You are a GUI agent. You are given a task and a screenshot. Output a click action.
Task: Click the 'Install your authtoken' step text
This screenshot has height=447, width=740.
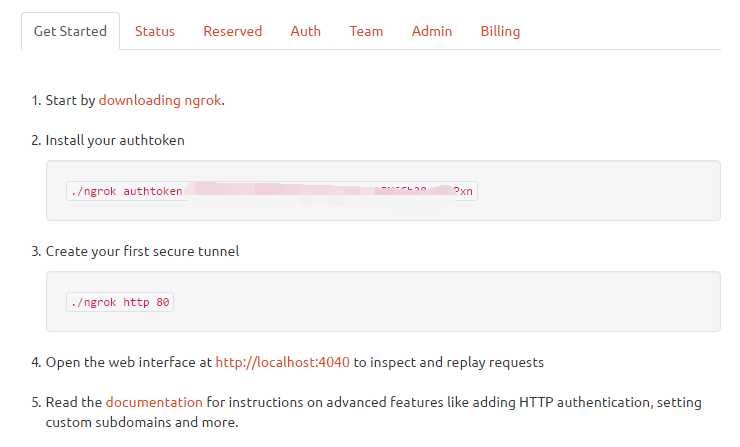coord(115,140)
